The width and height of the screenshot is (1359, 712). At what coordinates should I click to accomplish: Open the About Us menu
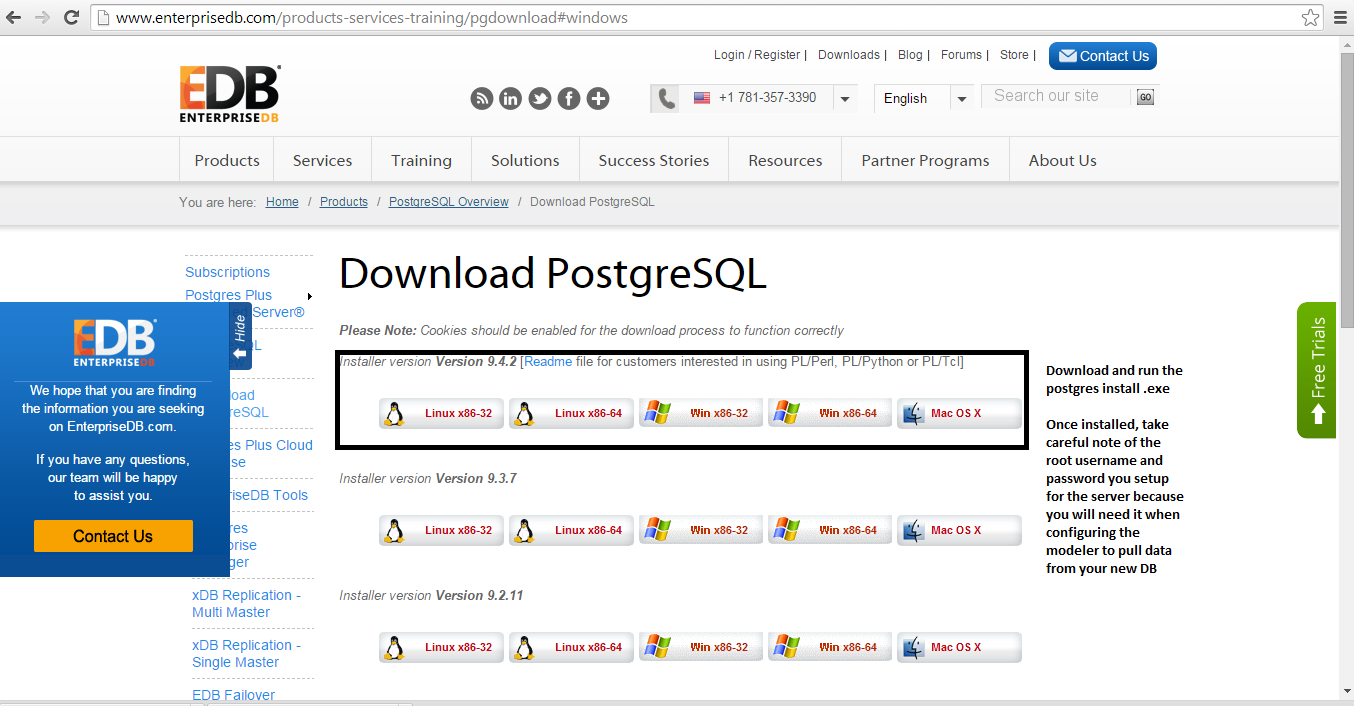coord(1062,160)
